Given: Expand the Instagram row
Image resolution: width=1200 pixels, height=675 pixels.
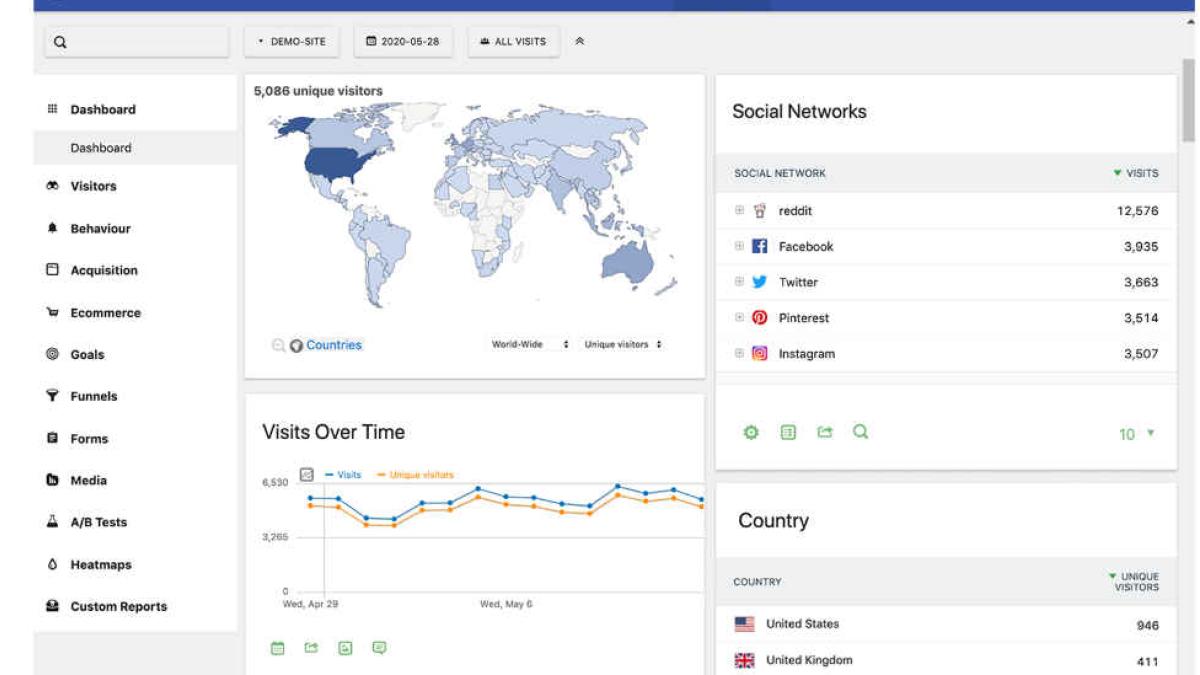Looking at the screenshot, I should [x=739, y=354].
